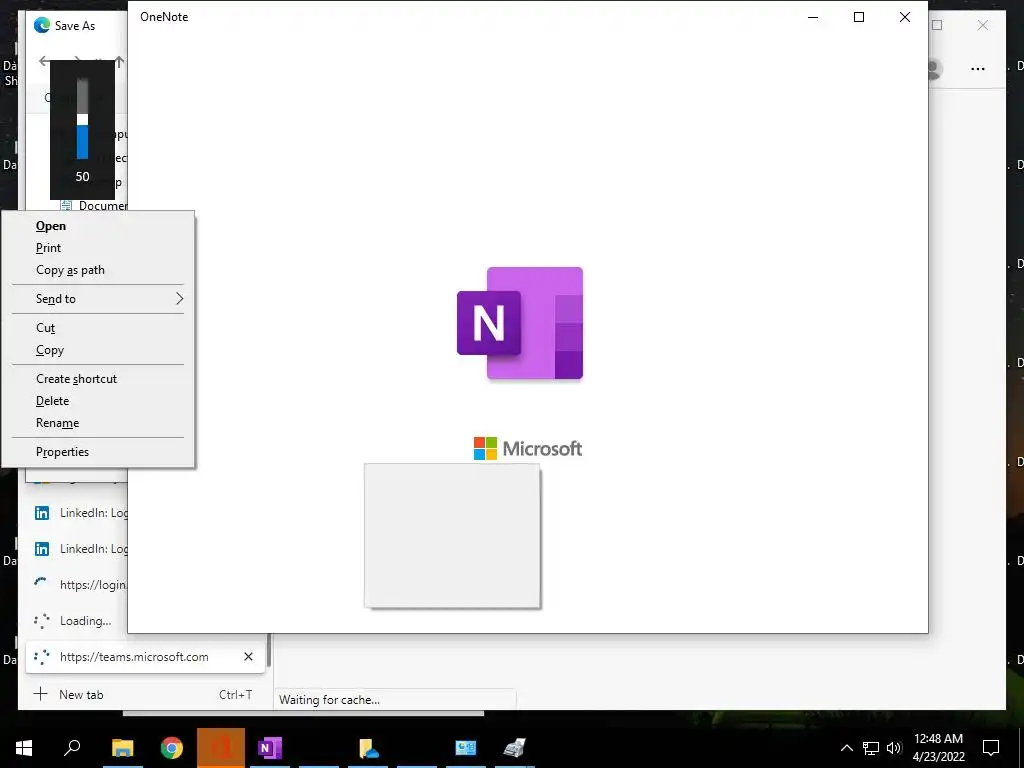The width and height of the screenshot is (1024, 768).
Task: Maximize the OneNote window
Action: point(859,17)
